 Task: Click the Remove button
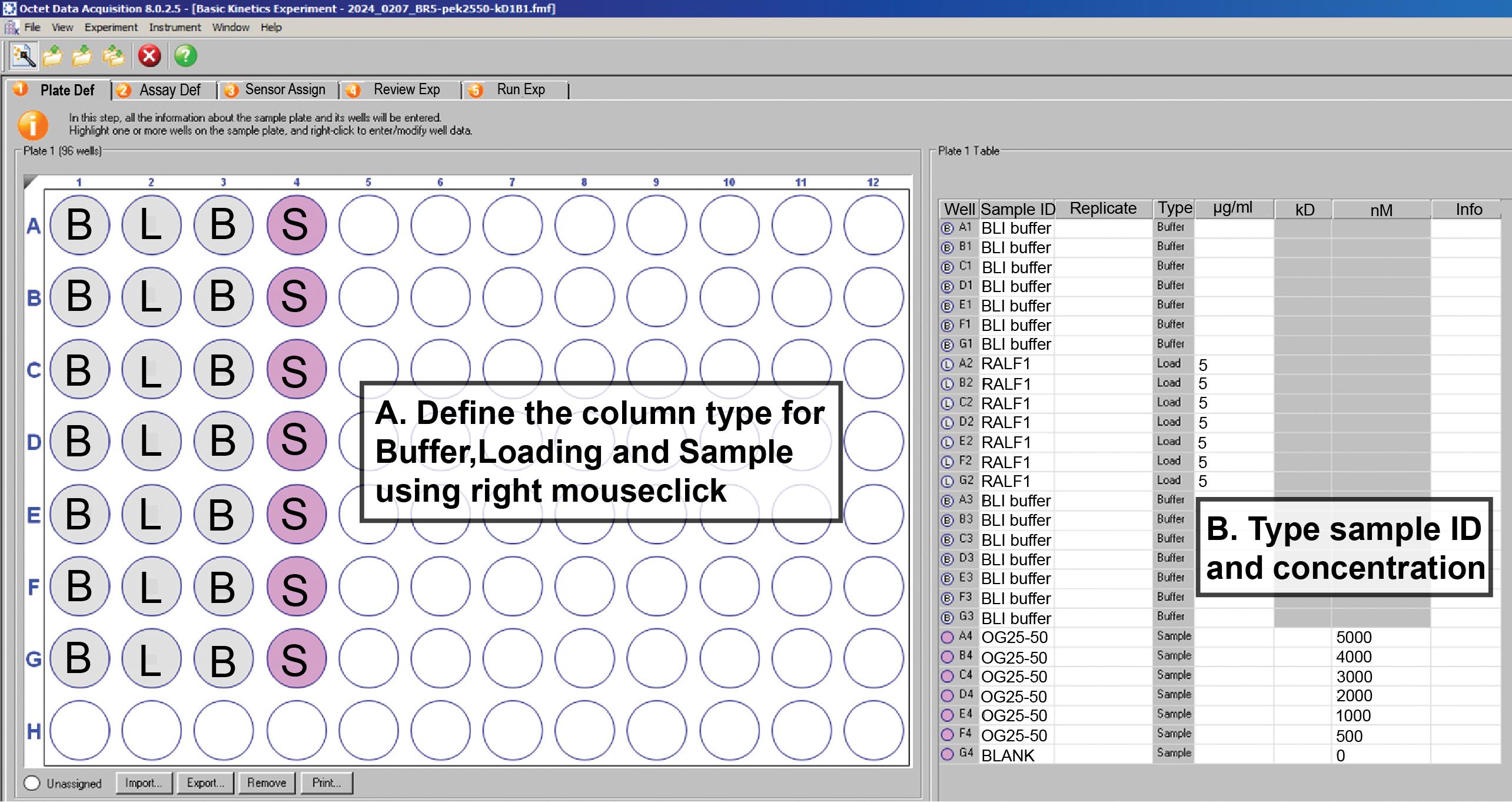coord(267,783)
